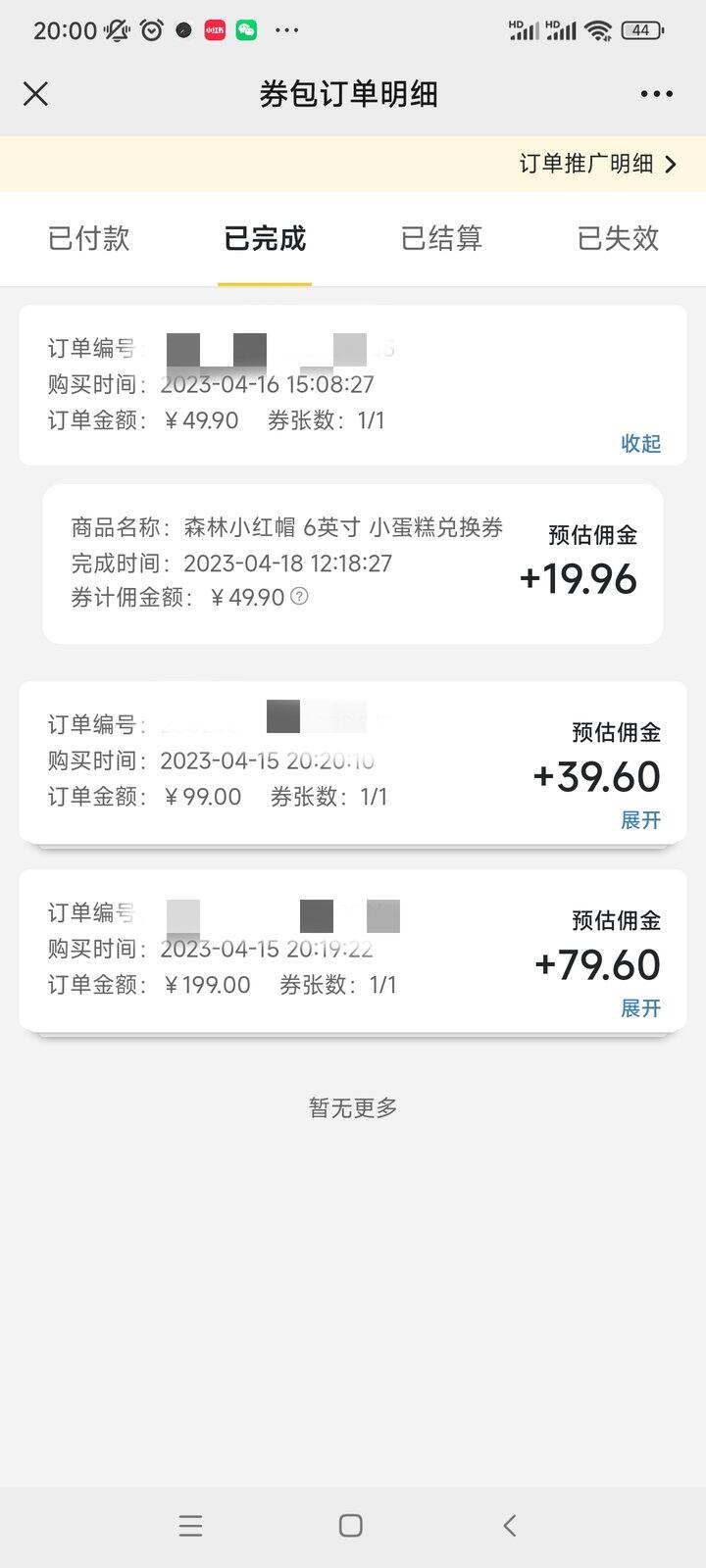706x1568 pixels.
Task: Collapse the first order with 收起
Action: pos(641,443)
